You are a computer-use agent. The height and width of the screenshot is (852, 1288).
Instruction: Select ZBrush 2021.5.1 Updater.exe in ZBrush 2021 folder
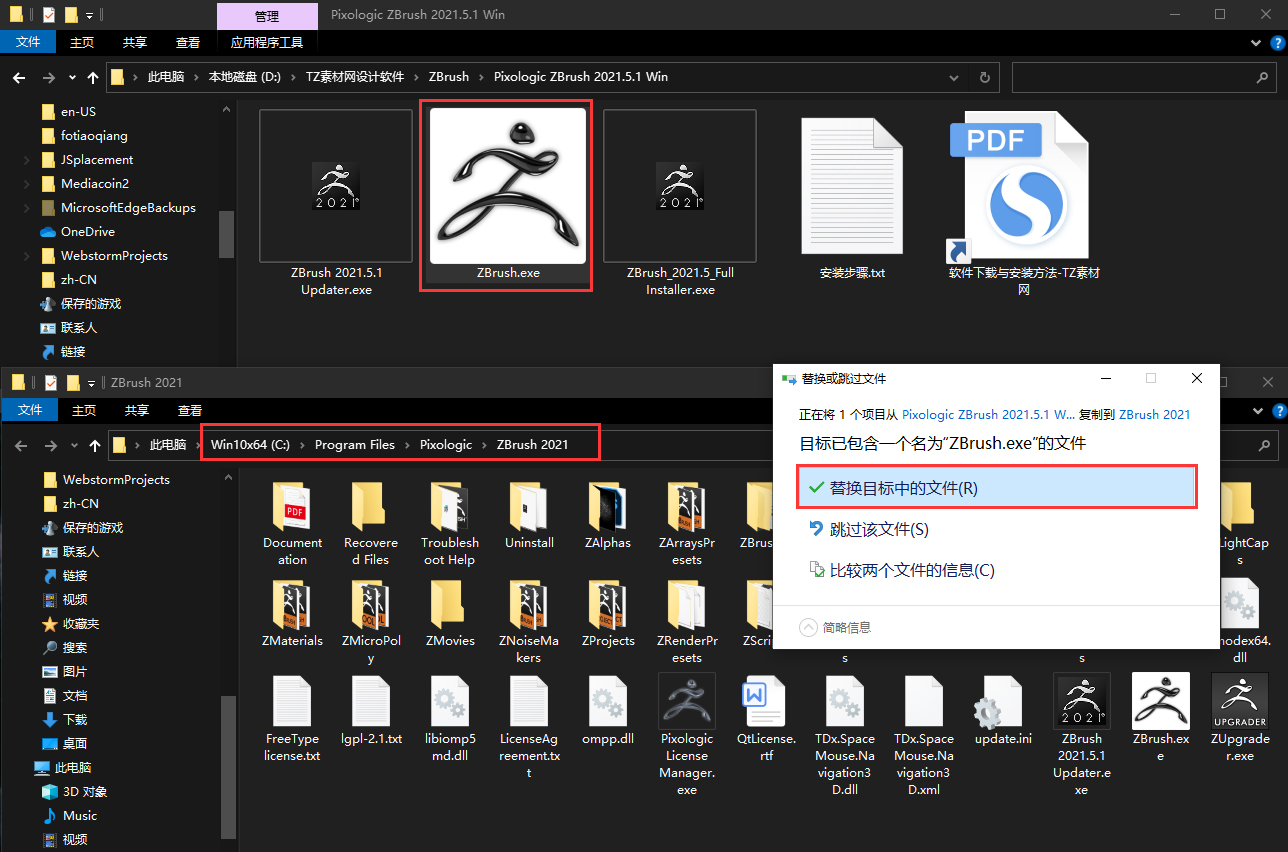tap(1081, 735)
